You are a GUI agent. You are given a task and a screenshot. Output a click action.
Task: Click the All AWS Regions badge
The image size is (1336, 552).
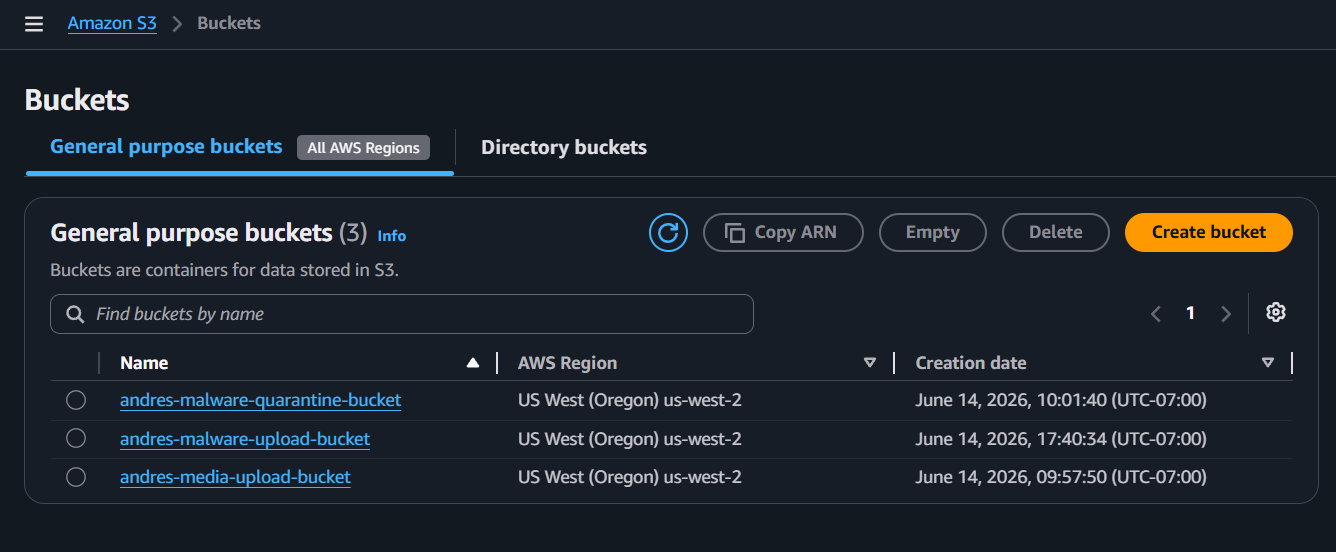363,147
